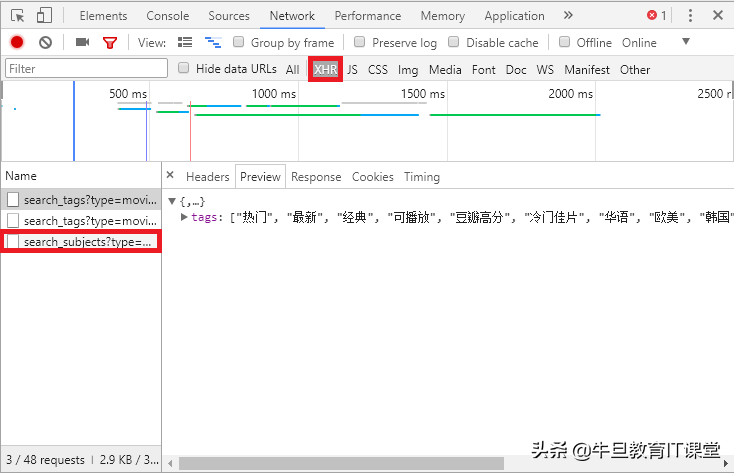Switch to large request rows view
The height and width of the screenshot is (473, 734).
(x=185, y=43)
